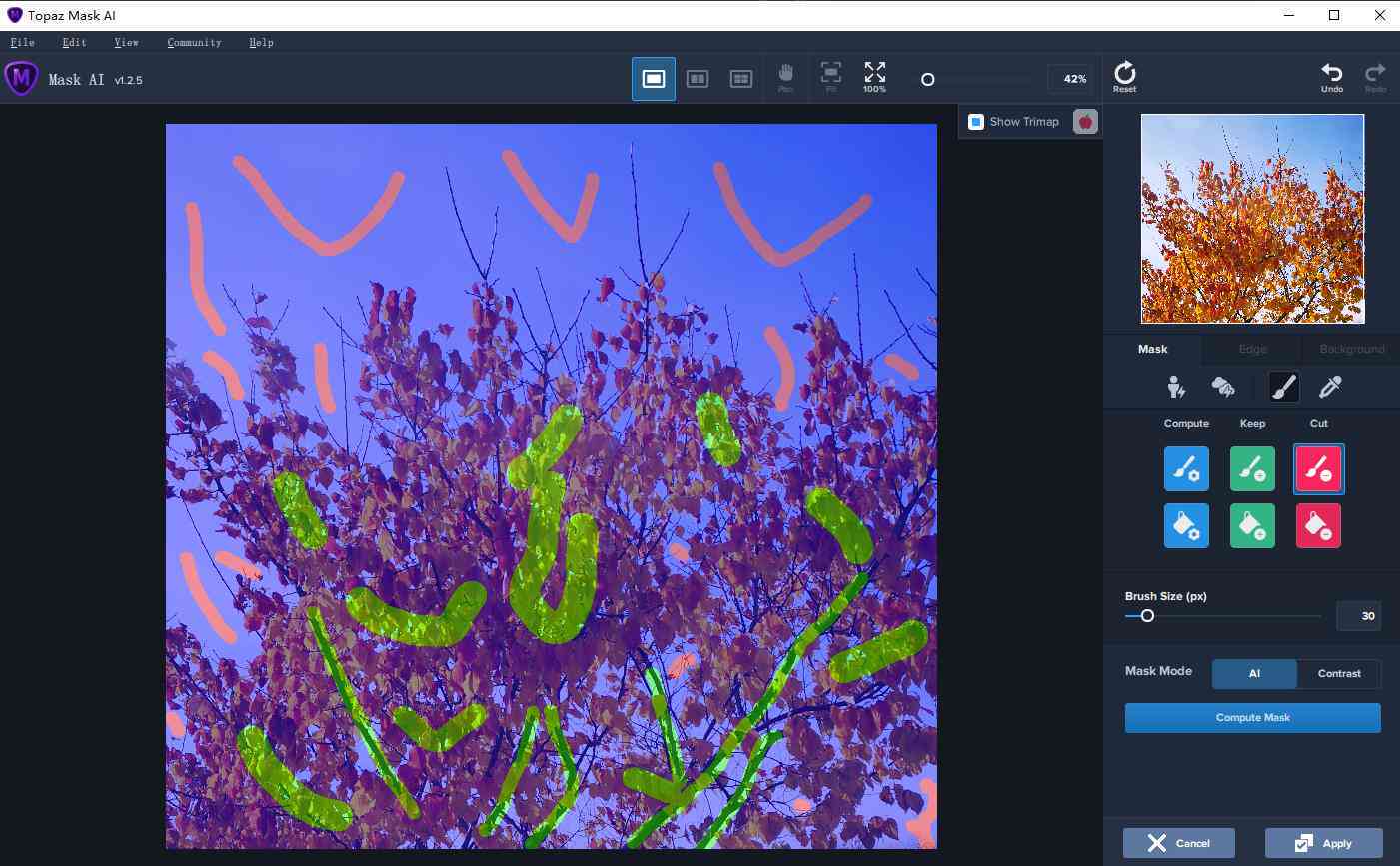Click the Fit to screen icon
Image resolution: width=1400 pixels, height=866 pixels.
(830, 77)
